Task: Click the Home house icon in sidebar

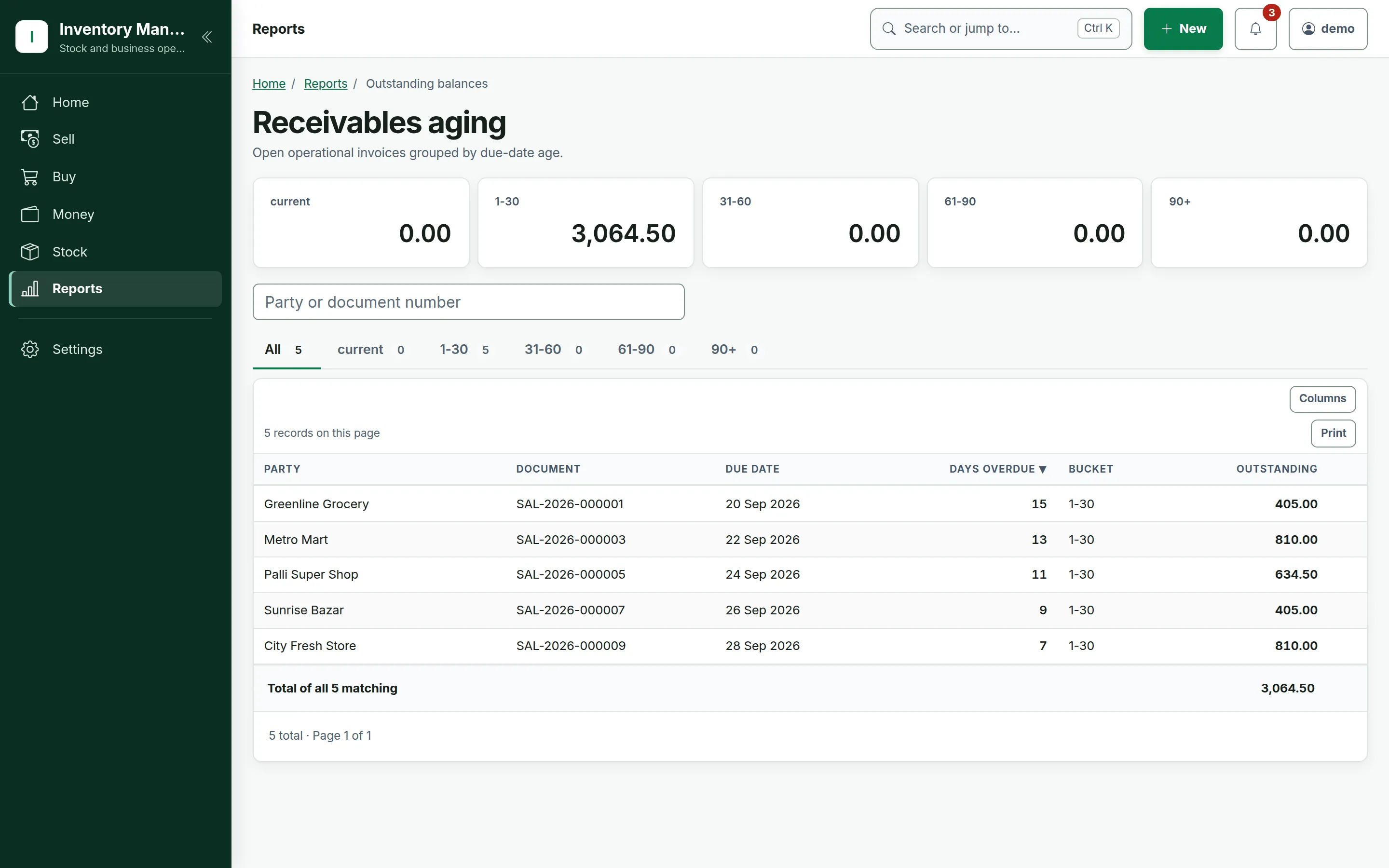Action: point(30,102)
